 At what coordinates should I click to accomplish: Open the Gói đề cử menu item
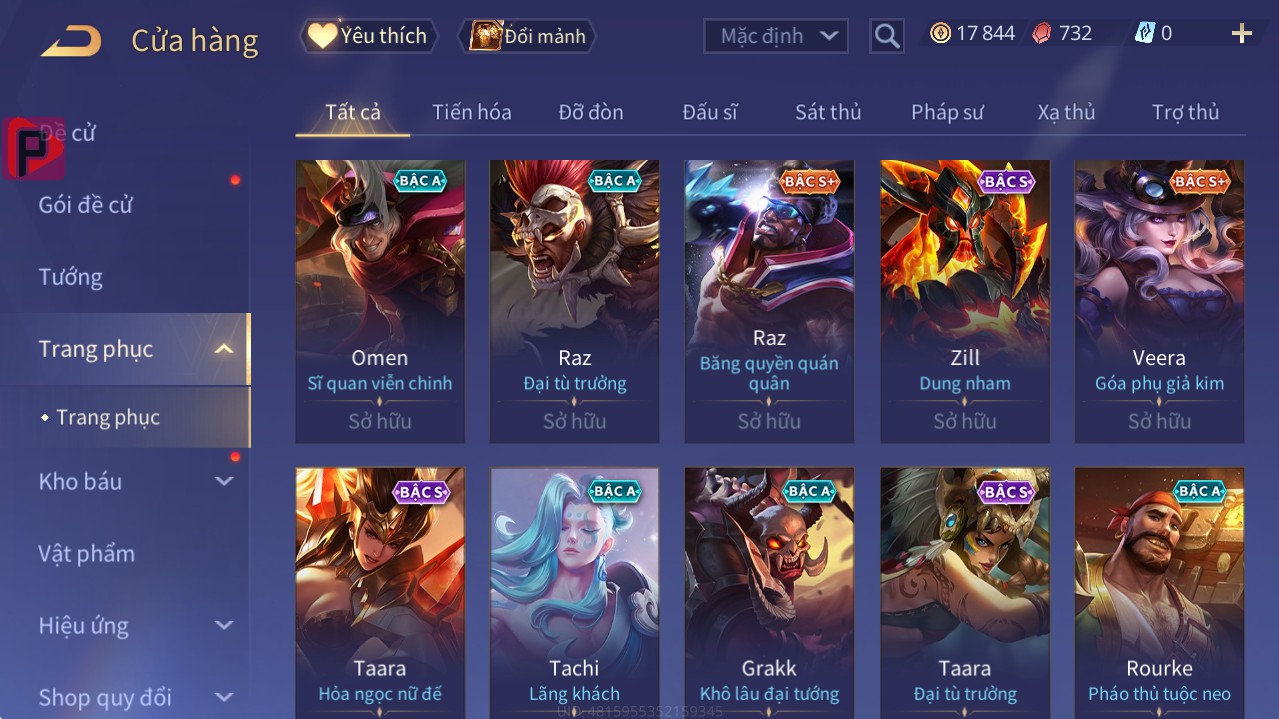point(86,205)
